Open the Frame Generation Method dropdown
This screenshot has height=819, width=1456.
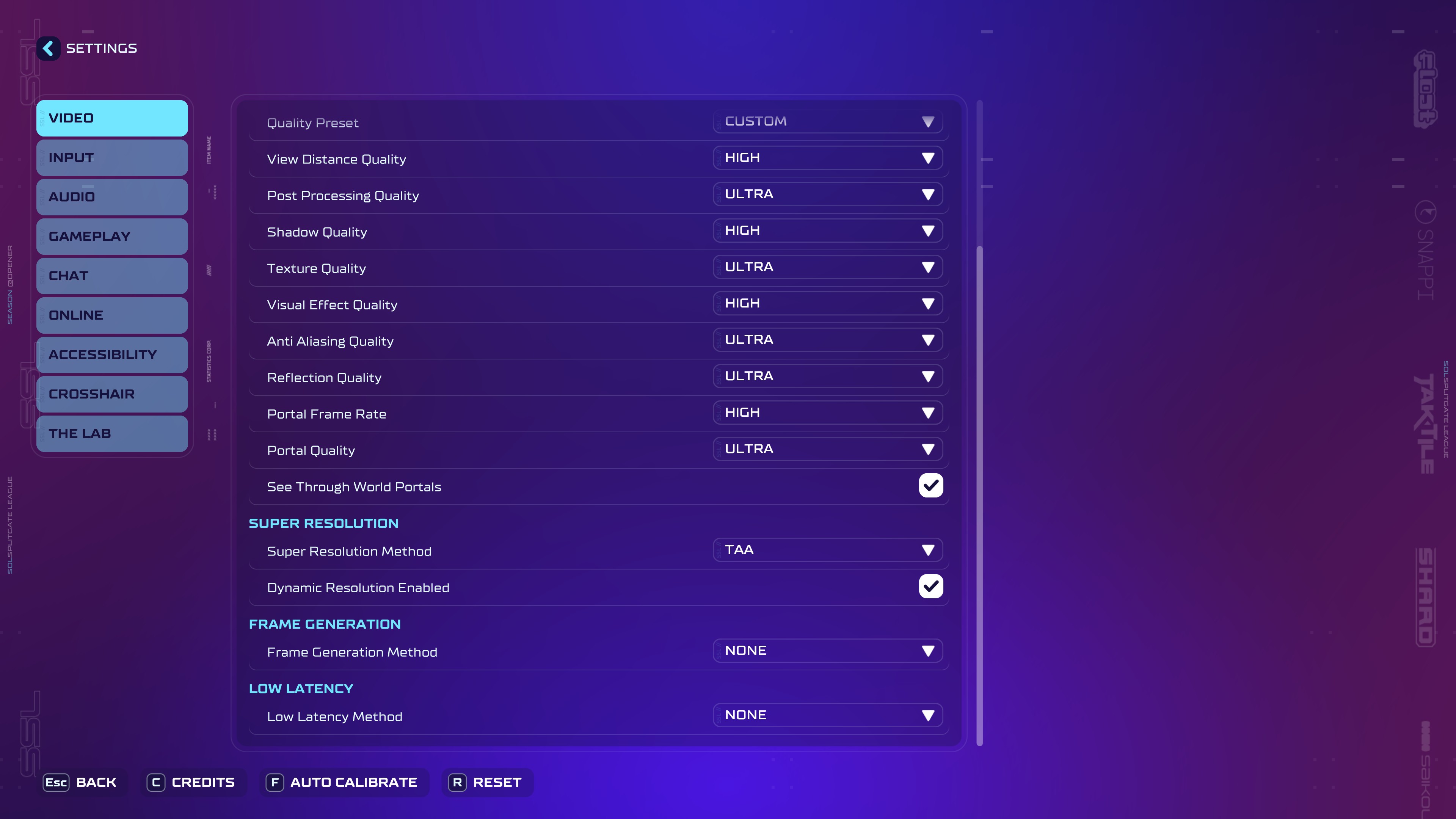point(827,651)
